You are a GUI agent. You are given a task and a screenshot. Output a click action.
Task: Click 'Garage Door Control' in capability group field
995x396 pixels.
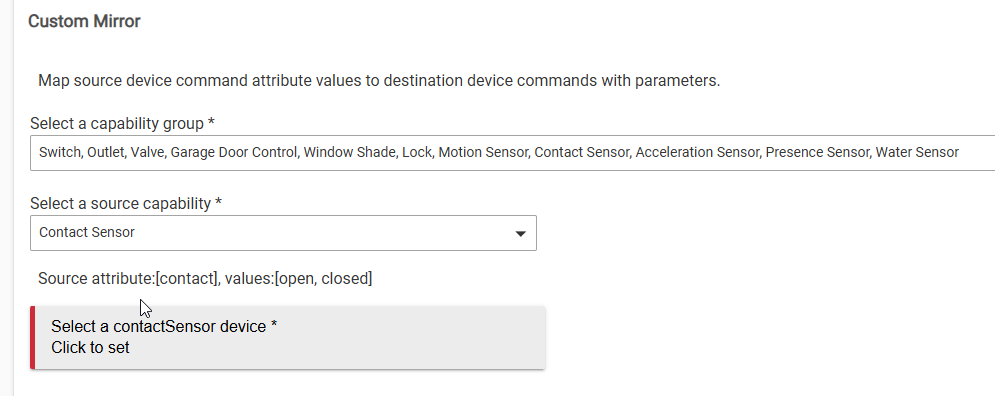(234, 152)
